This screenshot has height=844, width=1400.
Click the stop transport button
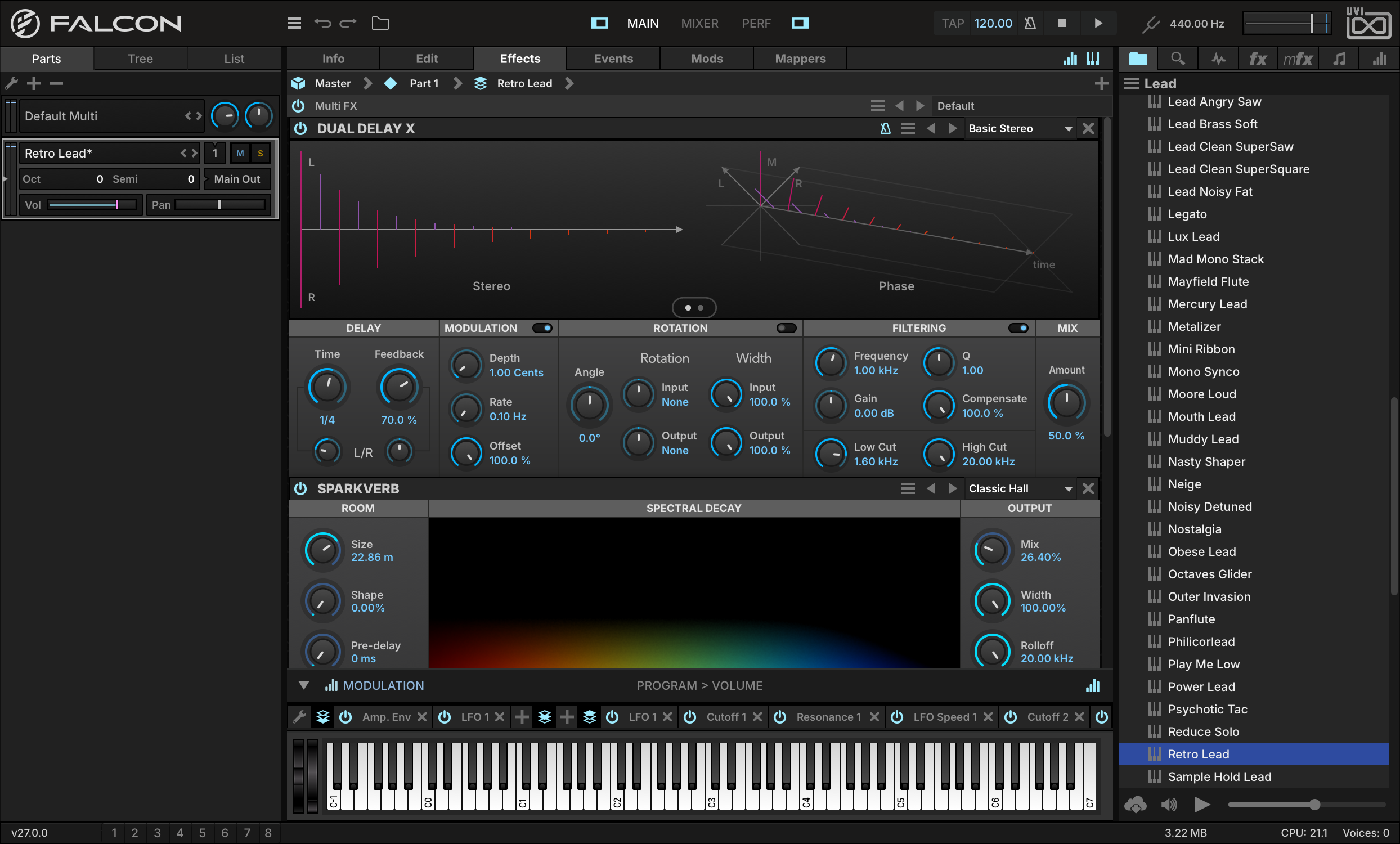click(x=1061, y=23)
